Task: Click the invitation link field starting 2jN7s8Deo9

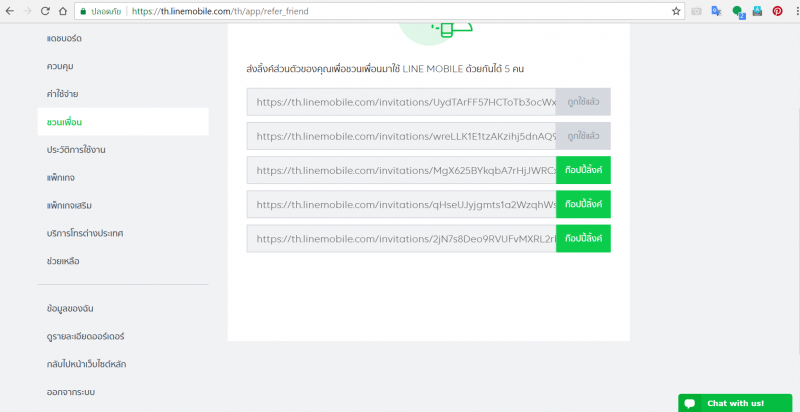Action: [x=402, y=239]
